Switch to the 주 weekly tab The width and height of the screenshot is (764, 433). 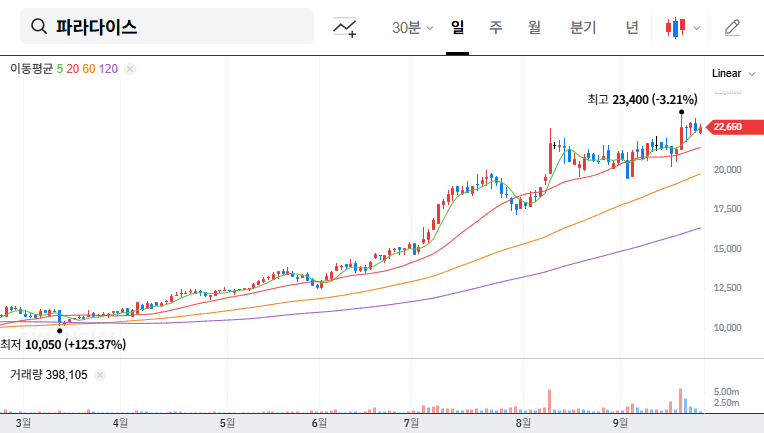tap(496, 28)
